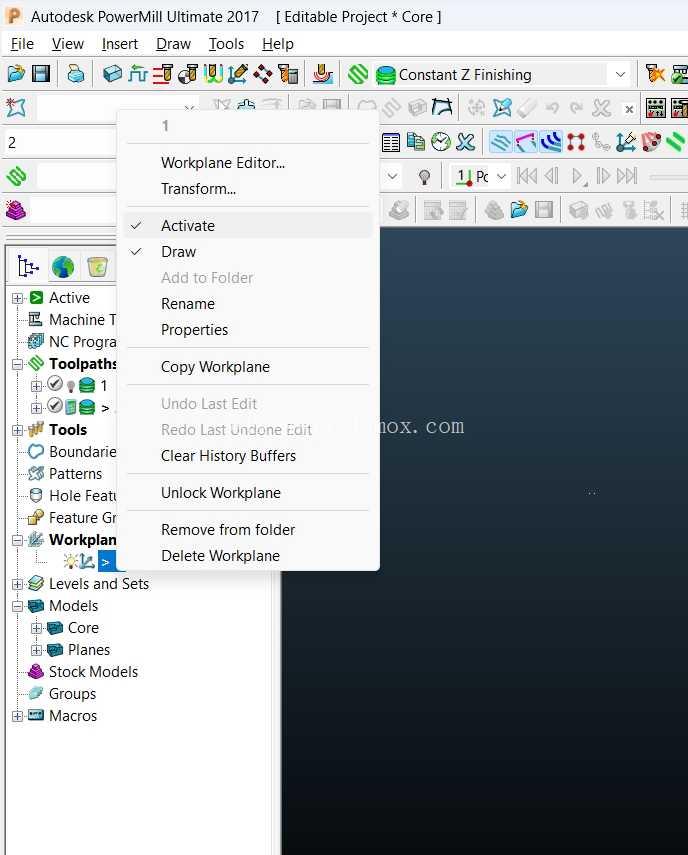Open the Recycle Bin tab

pos(97,267)
